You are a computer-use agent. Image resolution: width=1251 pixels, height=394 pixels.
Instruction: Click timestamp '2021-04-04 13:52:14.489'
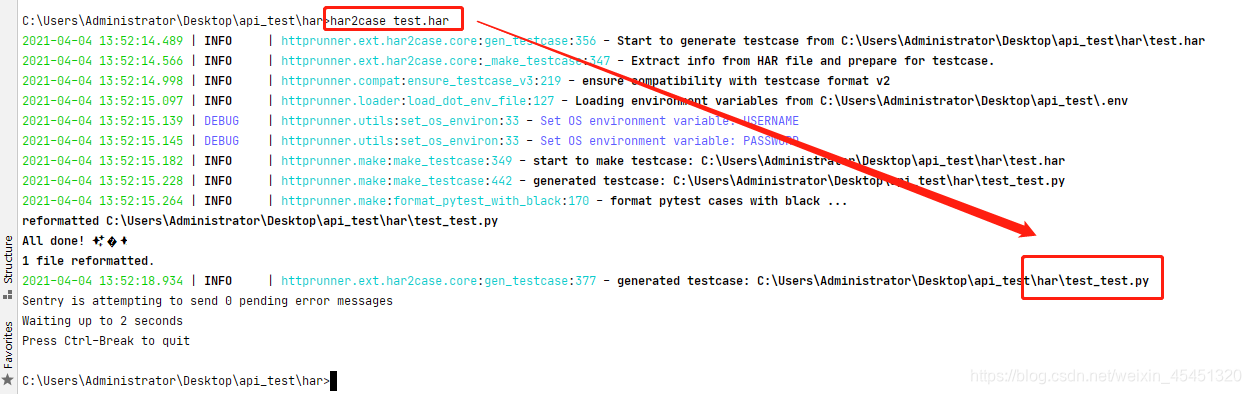coord(103,41)
